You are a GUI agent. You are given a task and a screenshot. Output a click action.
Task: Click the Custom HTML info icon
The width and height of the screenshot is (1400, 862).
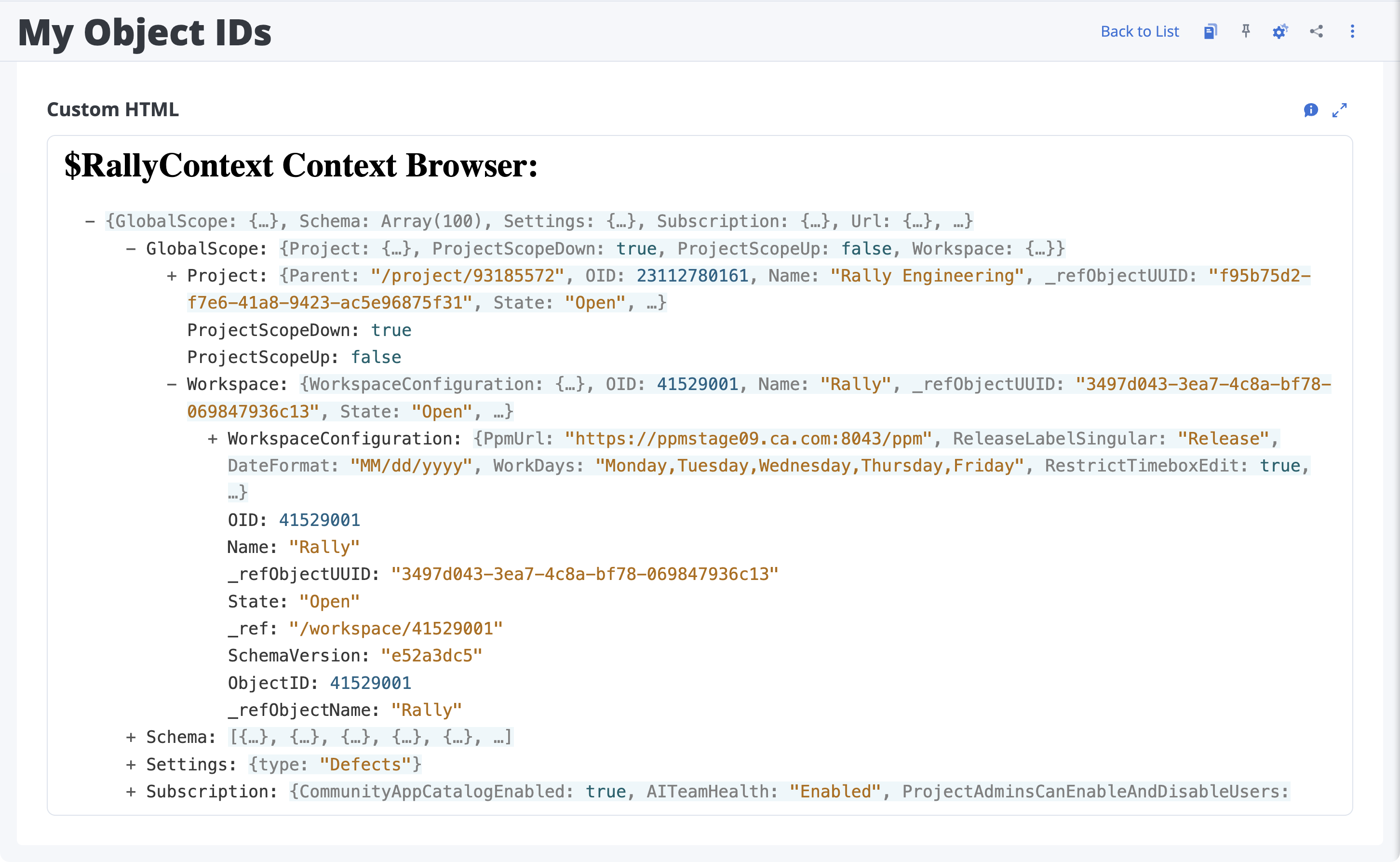(x=1310, y=110)
